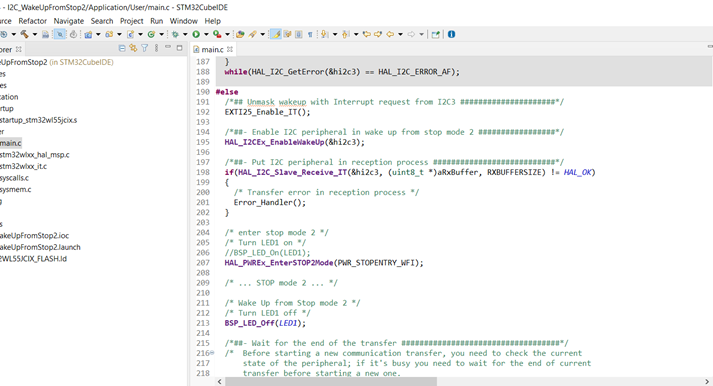Viewport: 713px width, 386px height.
Task: Click the fold marker at line 216
Action: tap(212, 353)
